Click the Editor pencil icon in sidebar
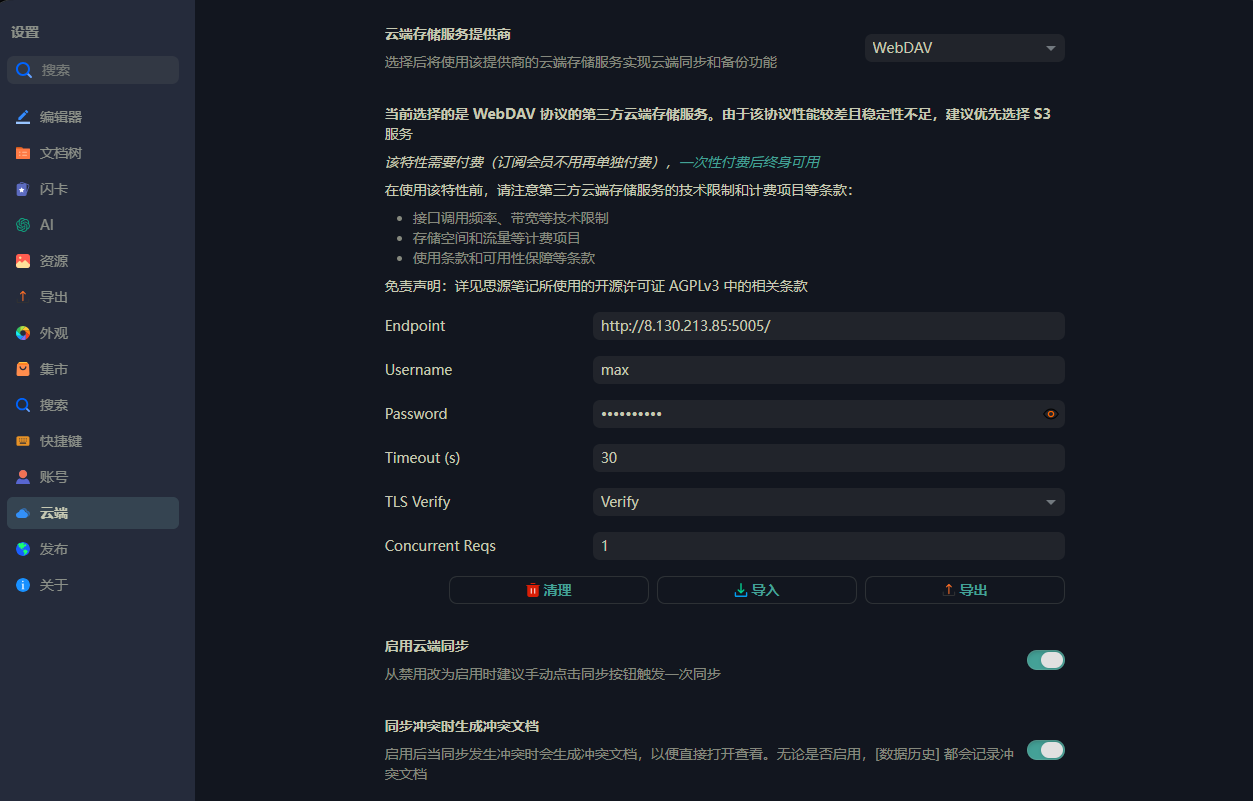Viewport: 1253px width, 801px height. [x=23, y=117]
